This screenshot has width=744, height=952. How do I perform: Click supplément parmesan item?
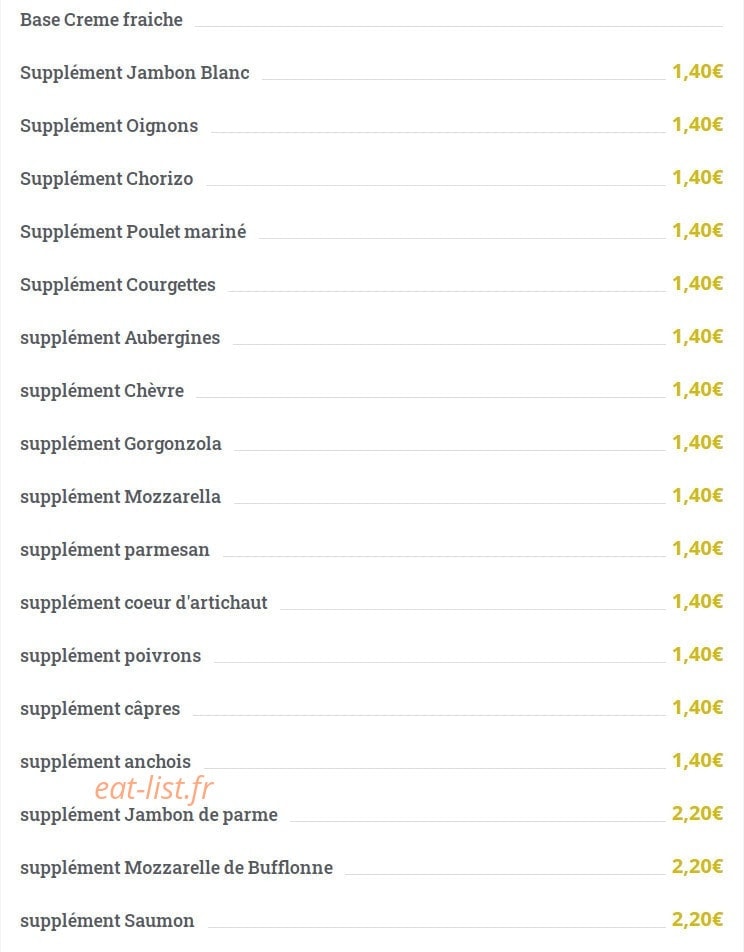pyautogui.click(x=115, y=549)
